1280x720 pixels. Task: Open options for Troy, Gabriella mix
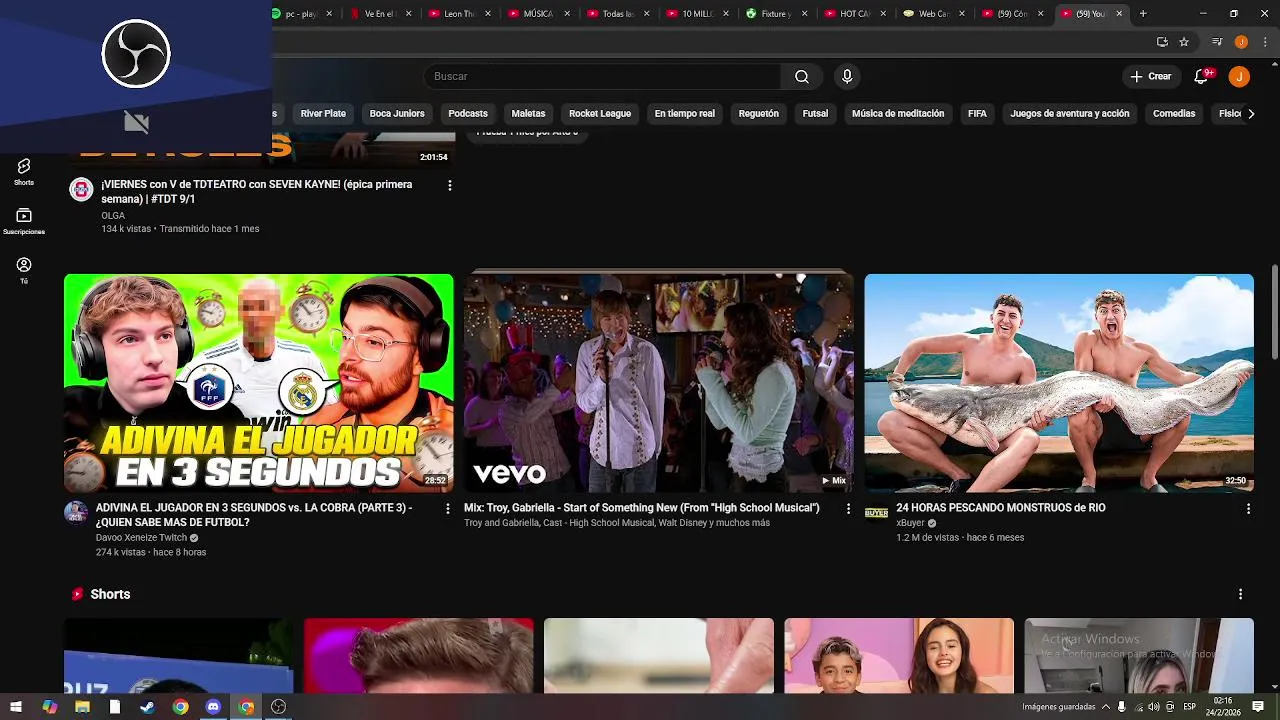pyautogui.click(x=848, y=509)
